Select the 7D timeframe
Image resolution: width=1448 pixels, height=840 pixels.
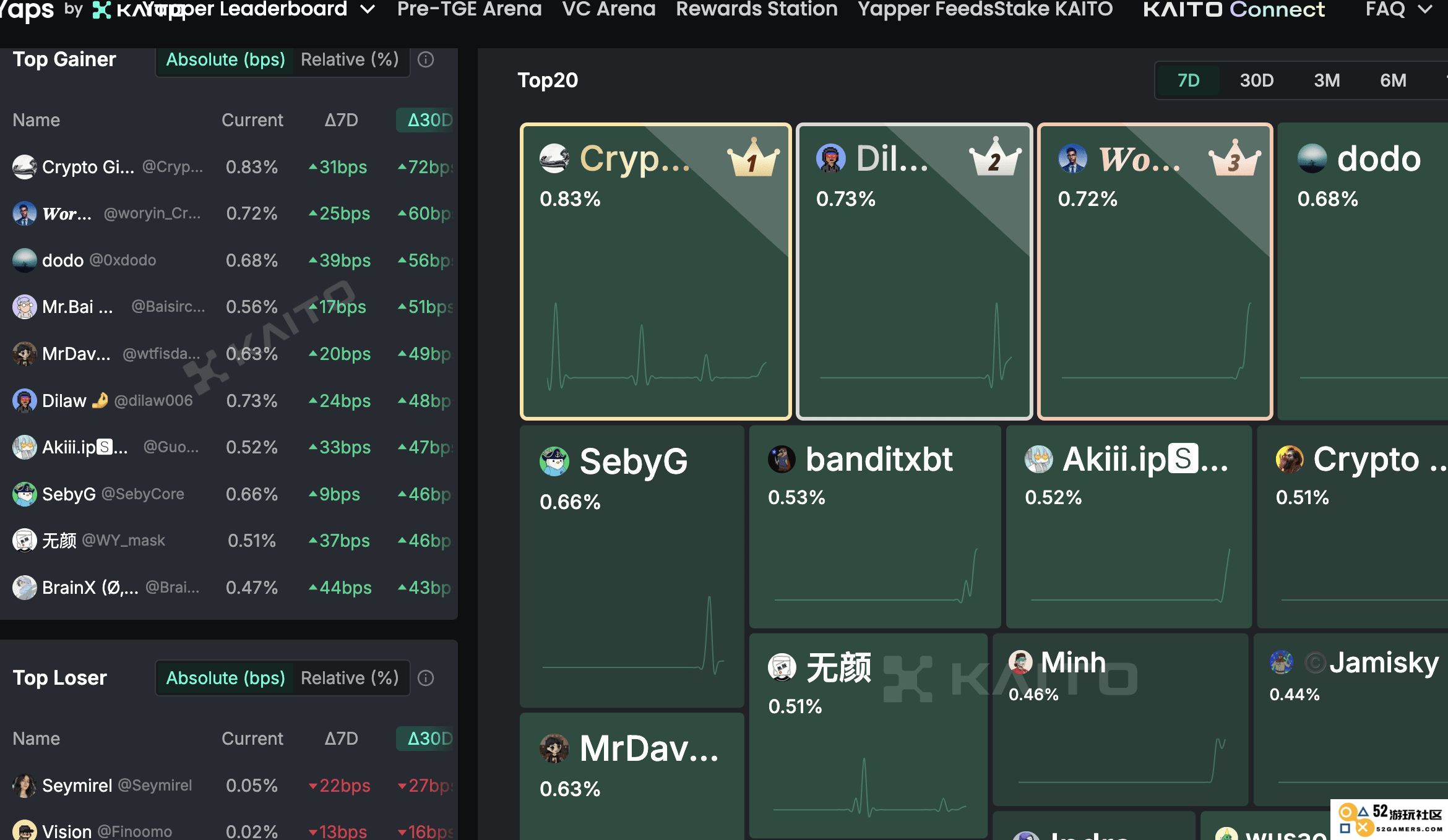coord(1188,80)
